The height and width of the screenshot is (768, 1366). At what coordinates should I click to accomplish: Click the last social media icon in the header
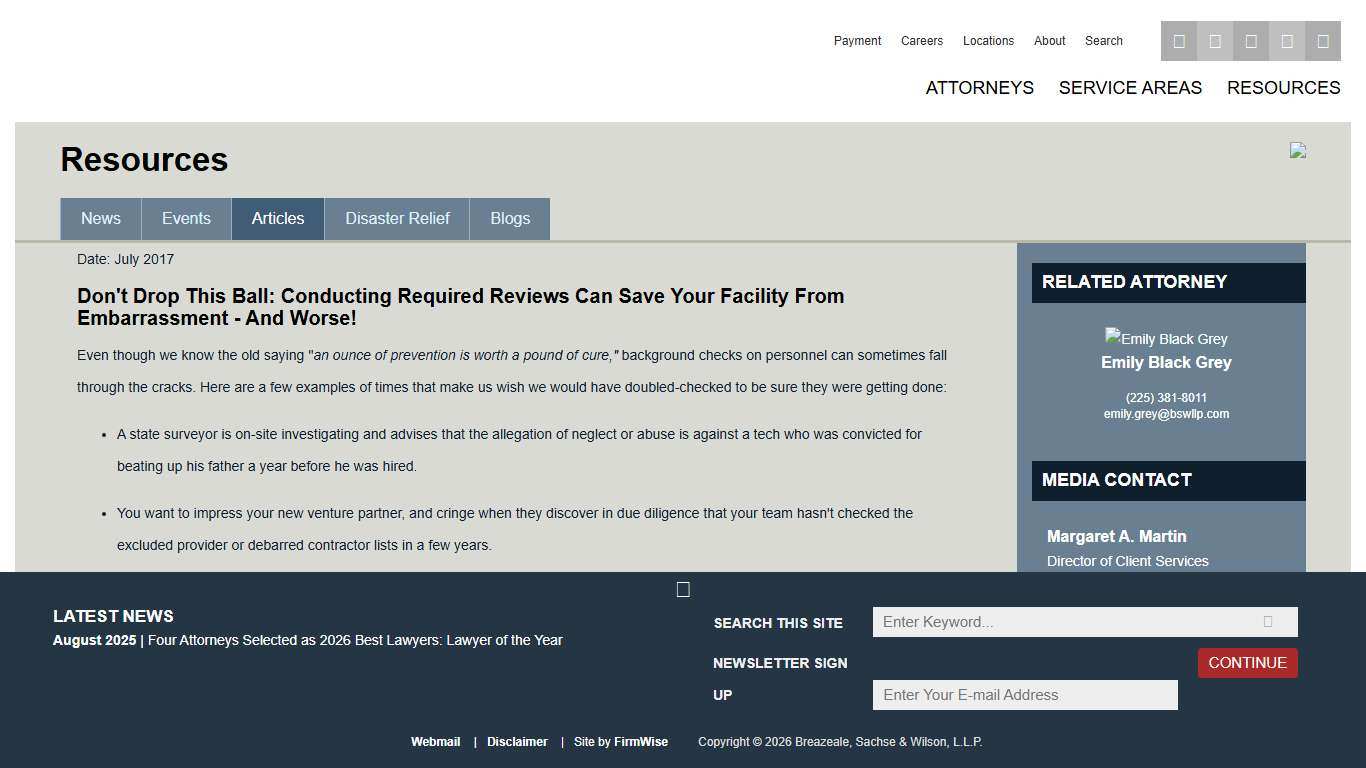[1323, 41]
